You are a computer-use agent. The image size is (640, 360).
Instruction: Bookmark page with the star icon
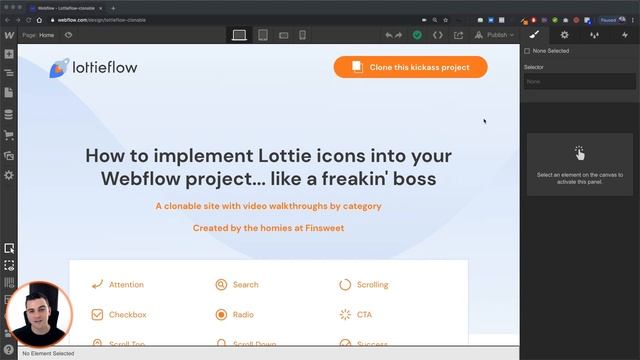tap(445, 20)
